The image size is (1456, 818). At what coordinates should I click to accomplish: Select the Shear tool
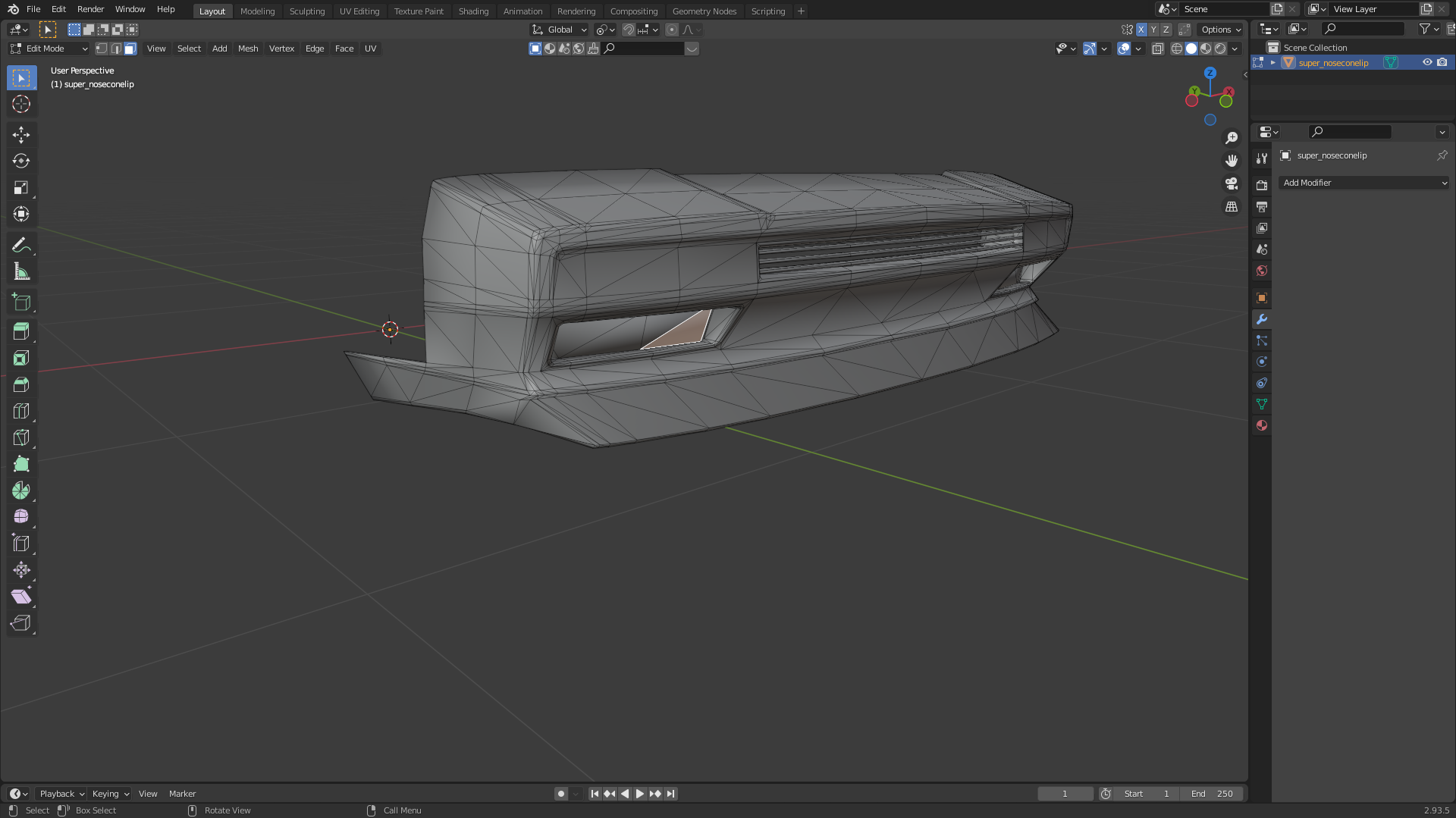click(x=21, y=597)
